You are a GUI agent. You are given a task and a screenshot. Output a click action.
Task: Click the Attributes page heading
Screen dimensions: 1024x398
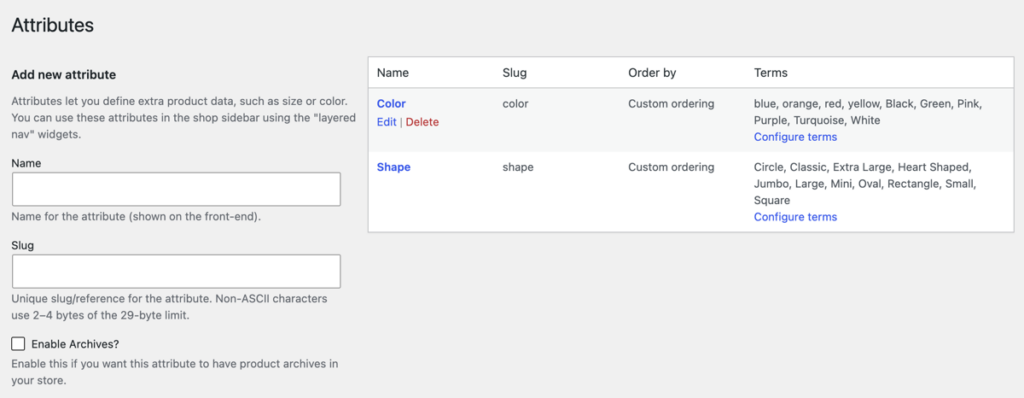pyautogui.click(x=53, y=25)
